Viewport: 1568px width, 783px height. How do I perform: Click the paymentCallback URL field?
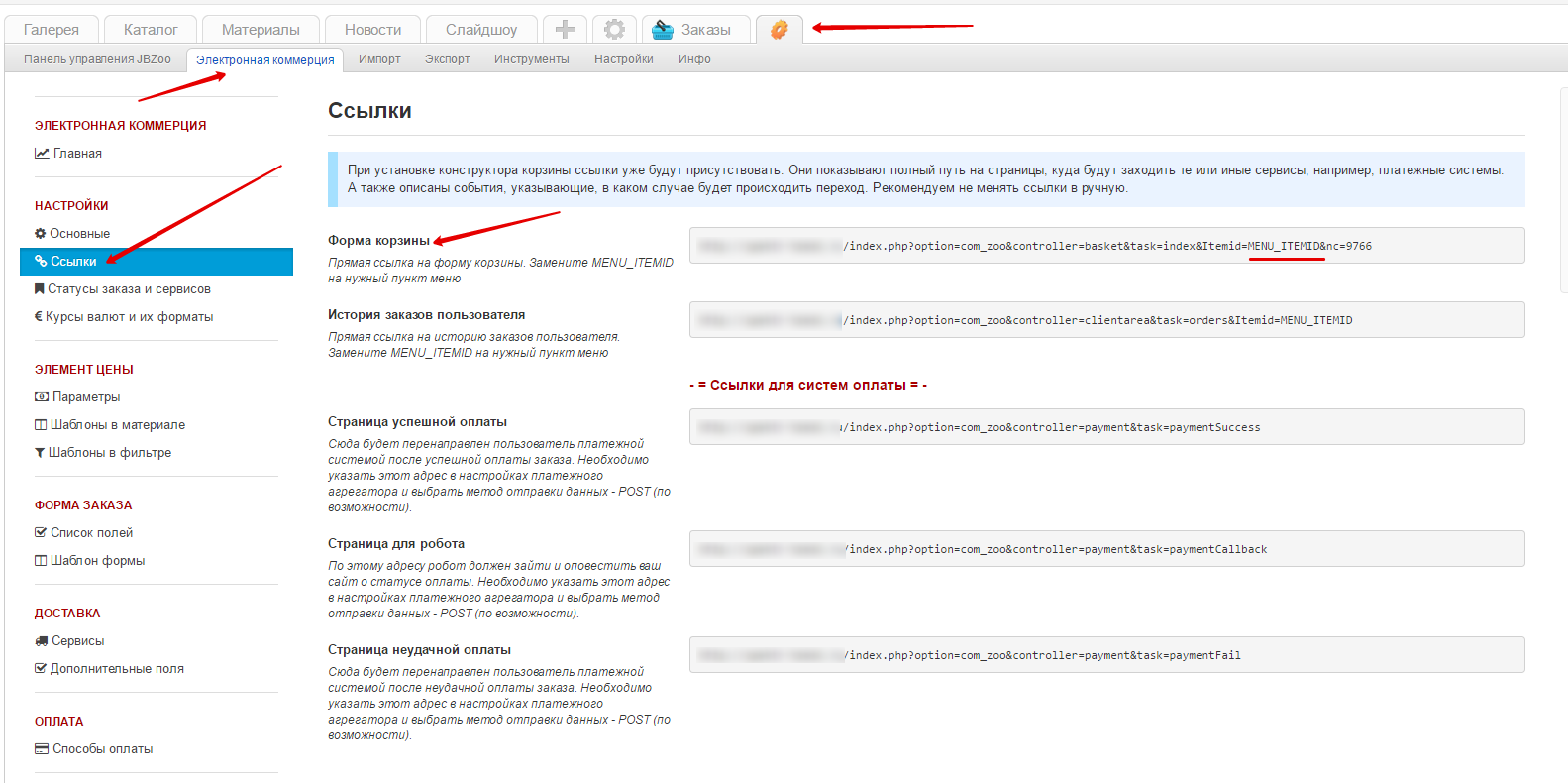pyautogui.click(x=1106, y=549)
